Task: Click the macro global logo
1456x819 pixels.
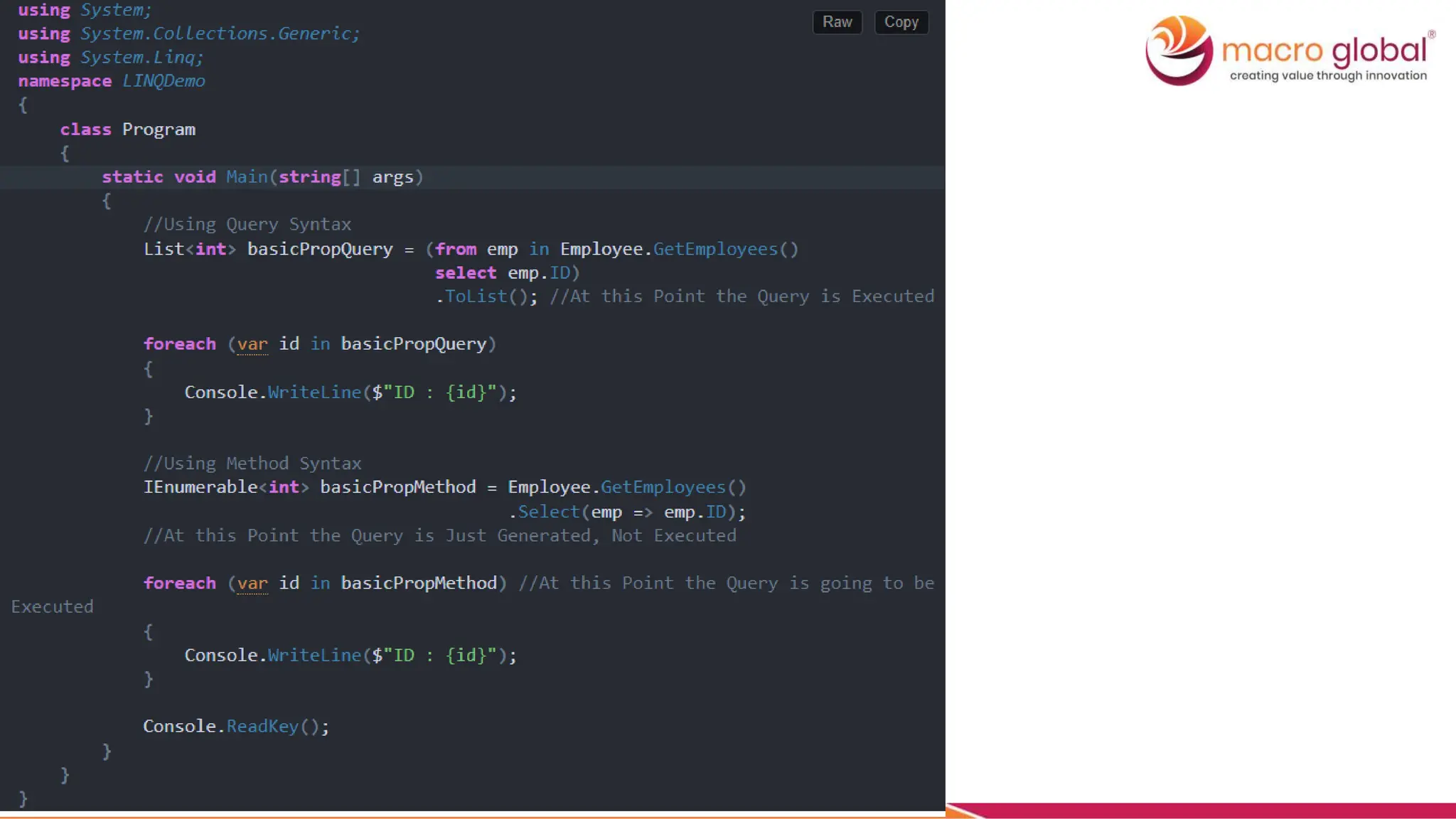Action: [1290, 50]
